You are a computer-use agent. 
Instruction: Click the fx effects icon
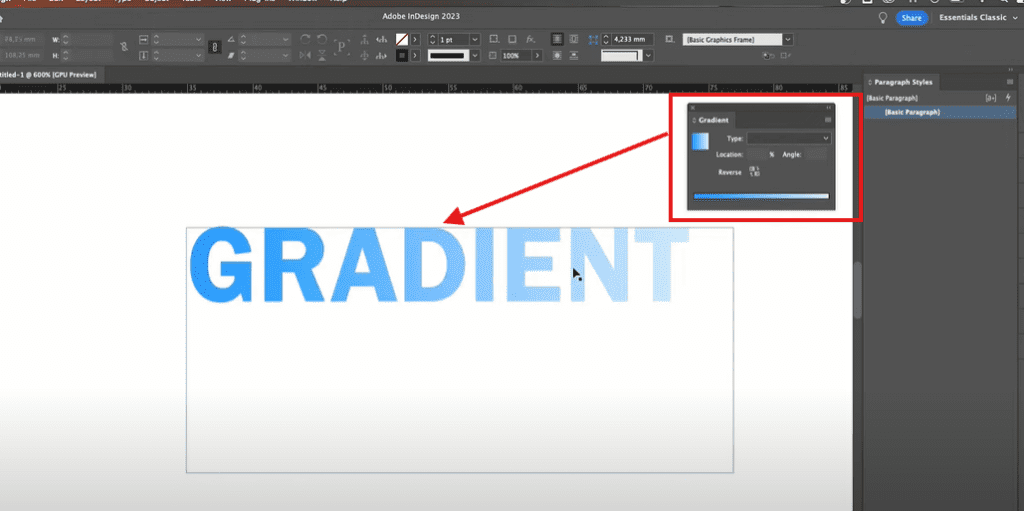[530, 39]
